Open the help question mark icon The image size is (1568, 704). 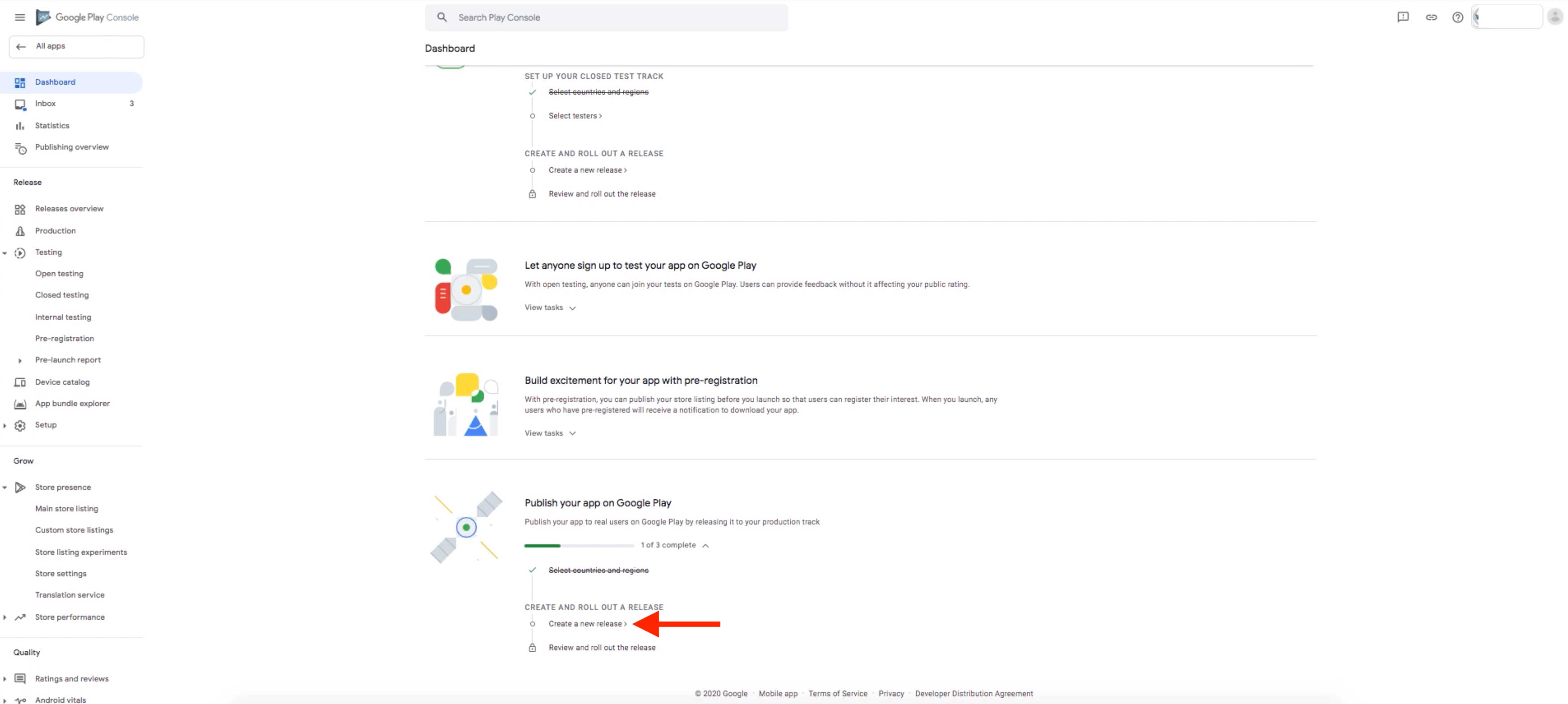[x=1457, y=17]
